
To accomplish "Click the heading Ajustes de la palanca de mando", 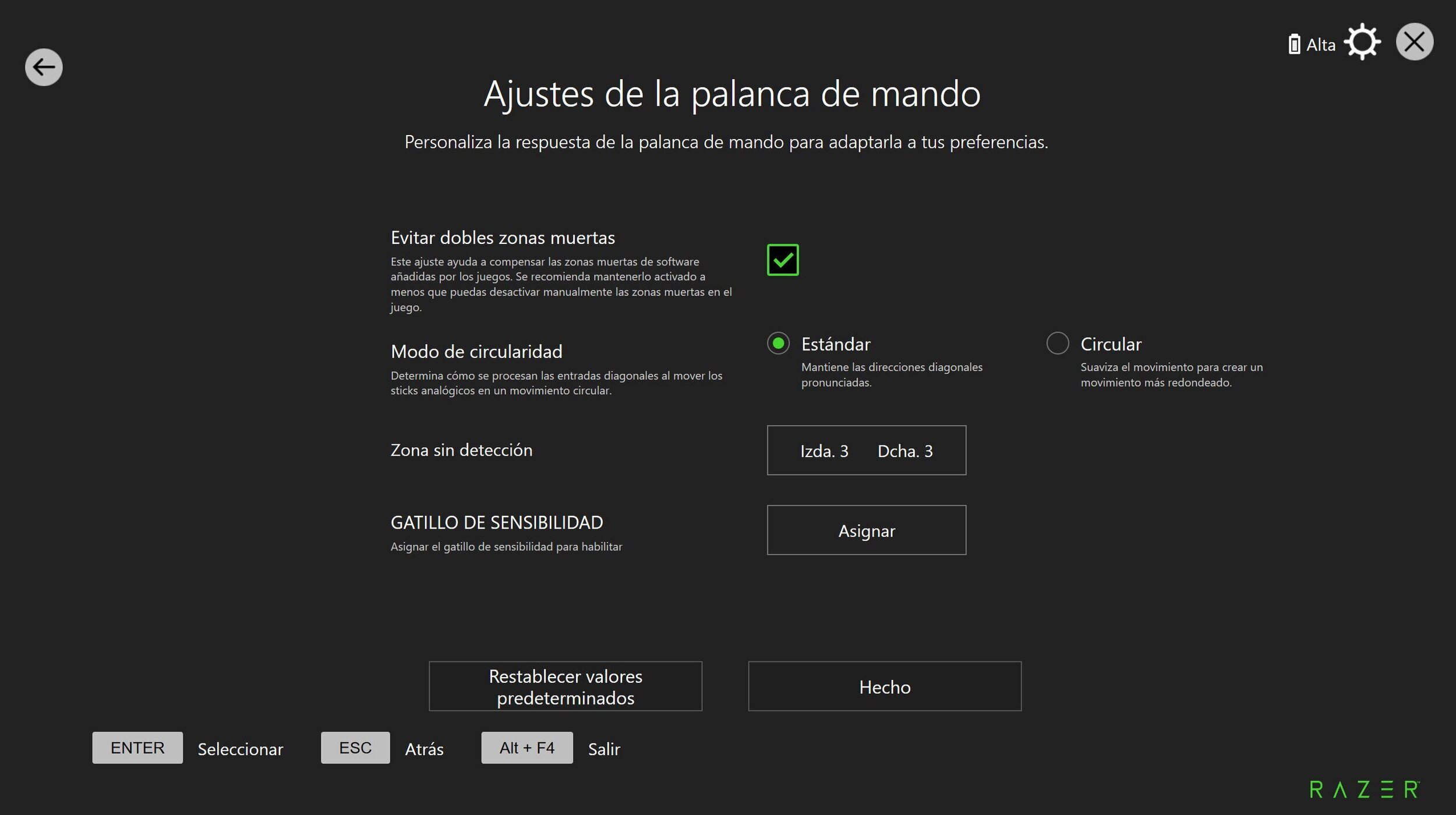I will [732, 94].
